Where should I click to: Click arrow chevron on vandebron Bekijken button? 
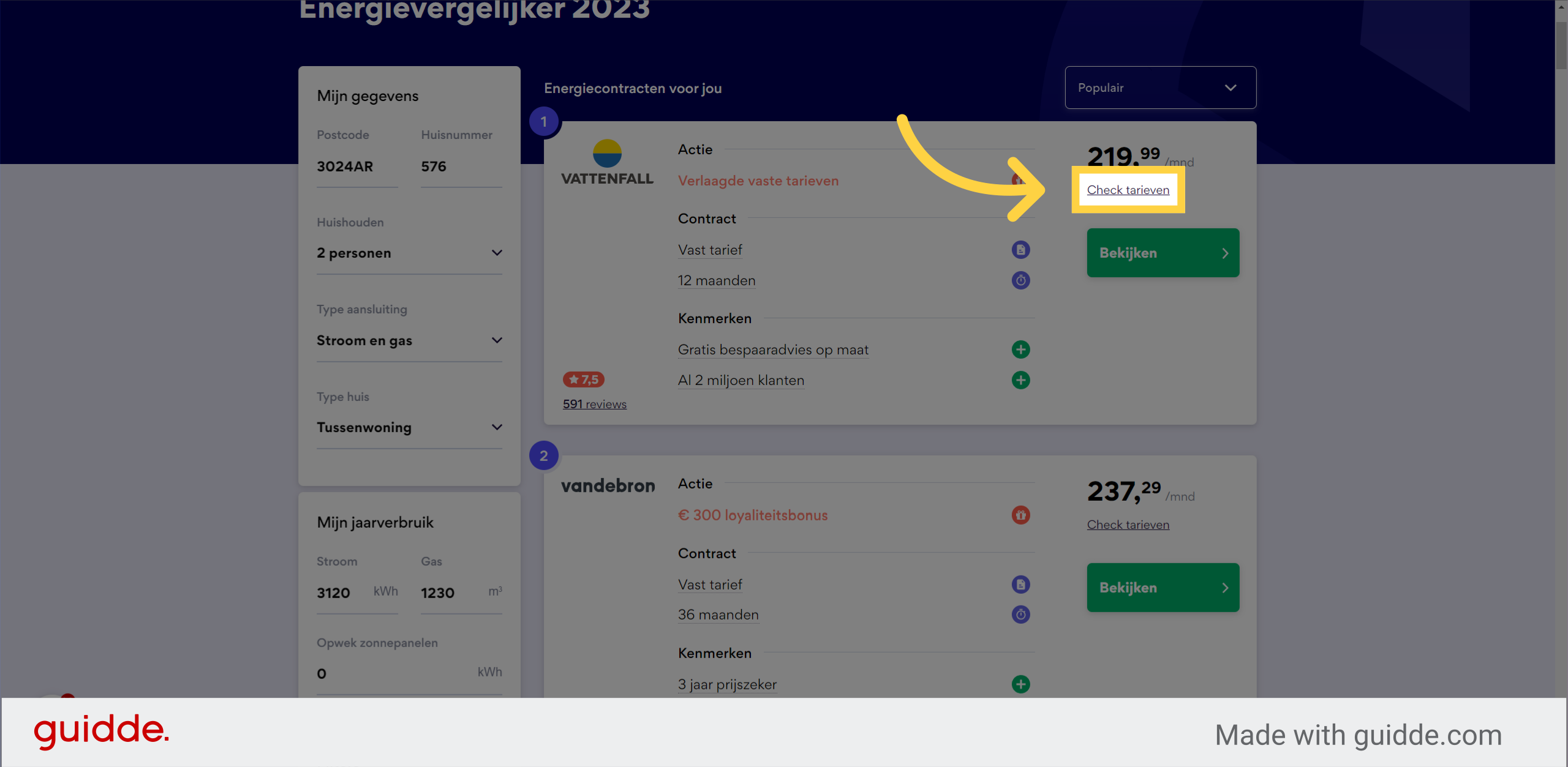tap(1225, 588)
